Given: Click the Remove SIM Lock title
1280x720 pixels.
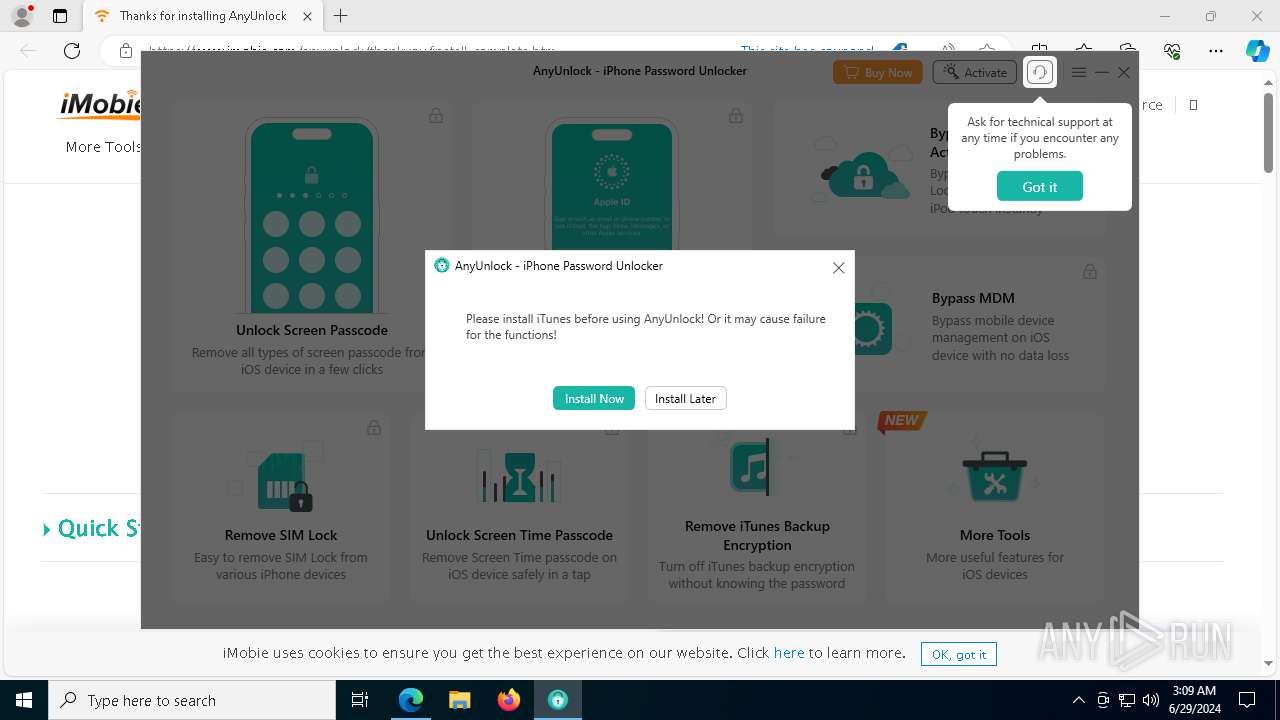Looking at the screenshot, I should pos(281,535).
